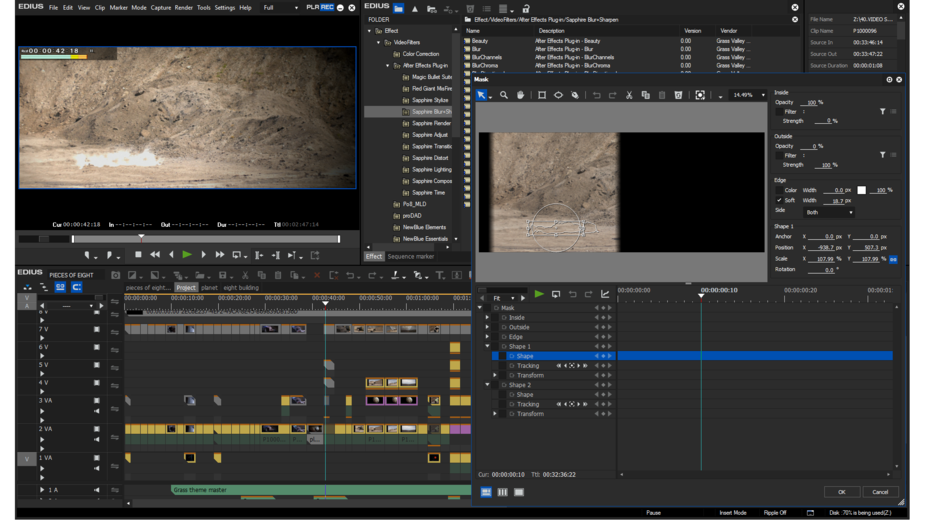Click the scissors cut icon in timeline toolbar
The height and width of the screenshot is (520, 925).
click(245, 276)
